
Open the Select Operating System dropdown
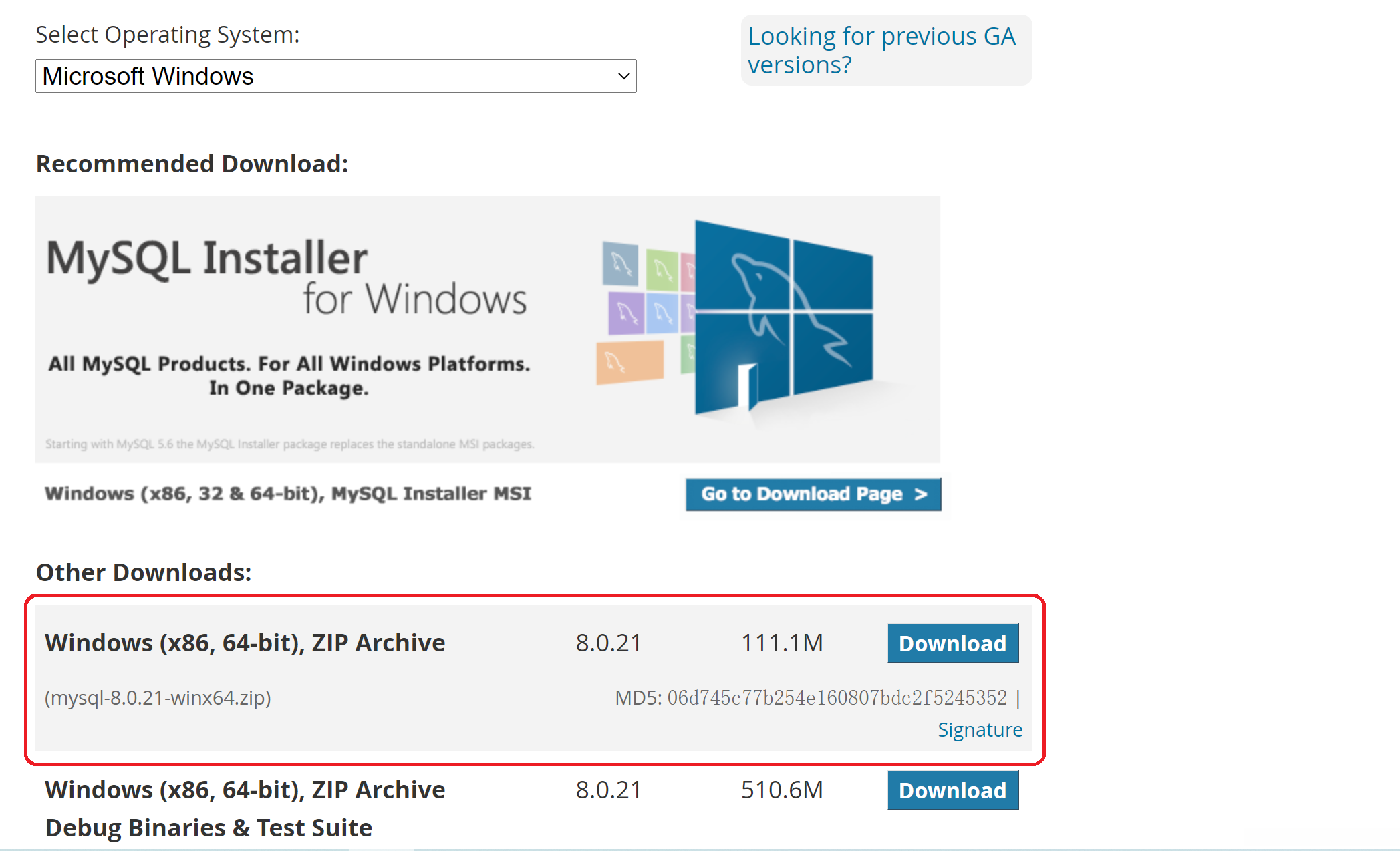(335, 76)
